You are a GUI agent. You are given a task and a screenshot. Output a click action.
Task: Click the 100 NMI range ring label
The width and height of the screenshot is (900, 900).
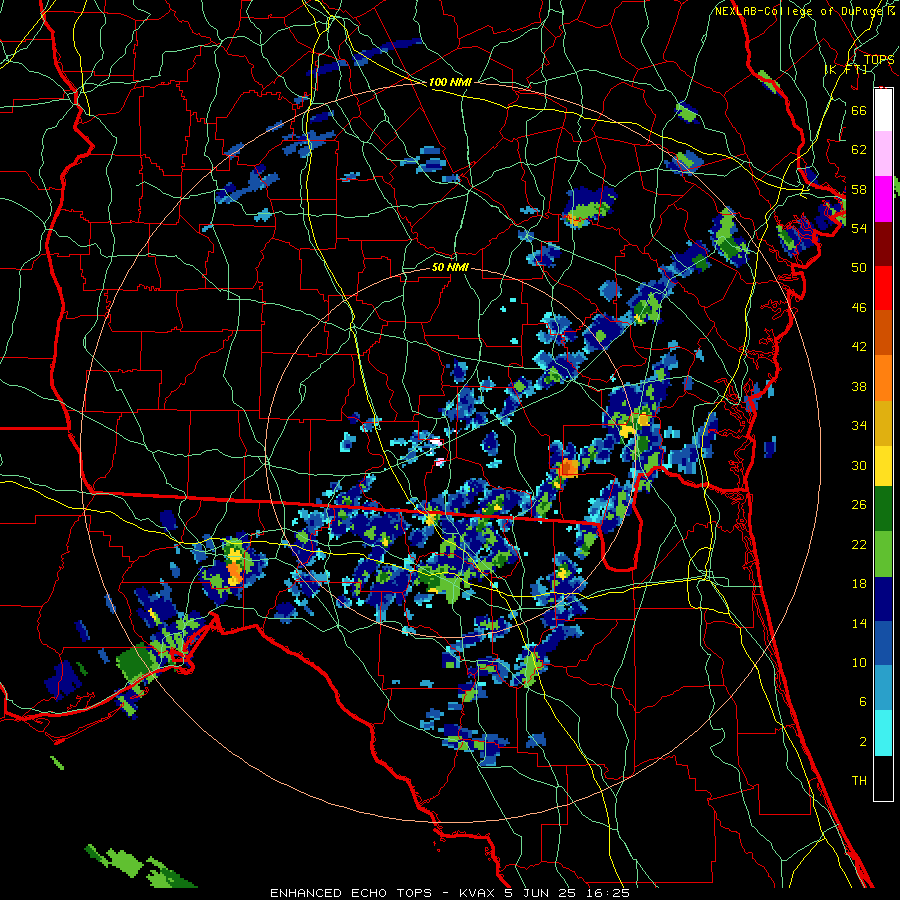tap(450, 82)
